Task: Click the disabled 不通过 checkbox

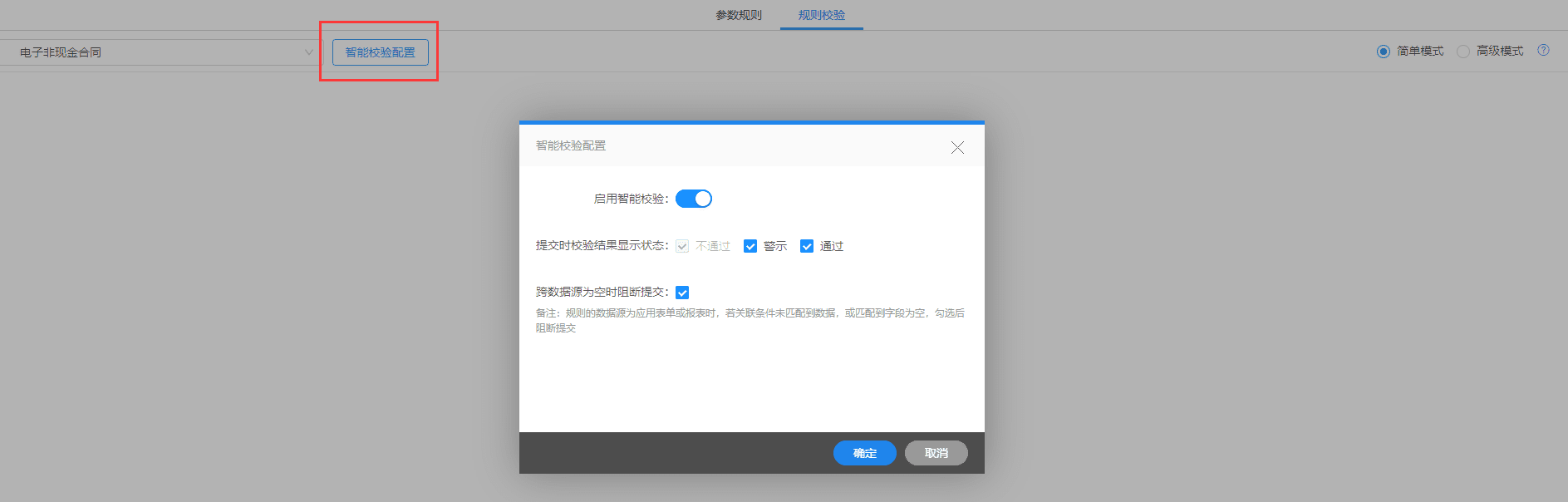Action: coord(682,246)
